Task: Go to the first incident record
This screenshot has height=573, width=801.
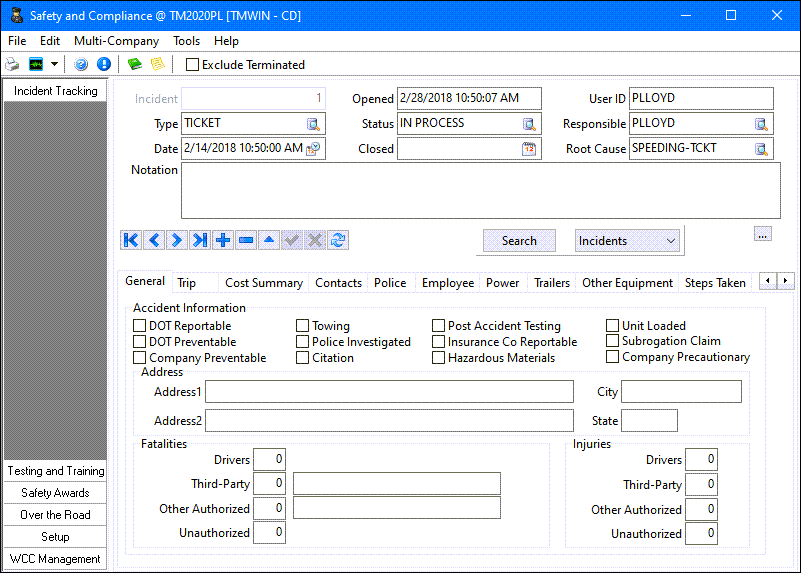Action: click(131, 240)
